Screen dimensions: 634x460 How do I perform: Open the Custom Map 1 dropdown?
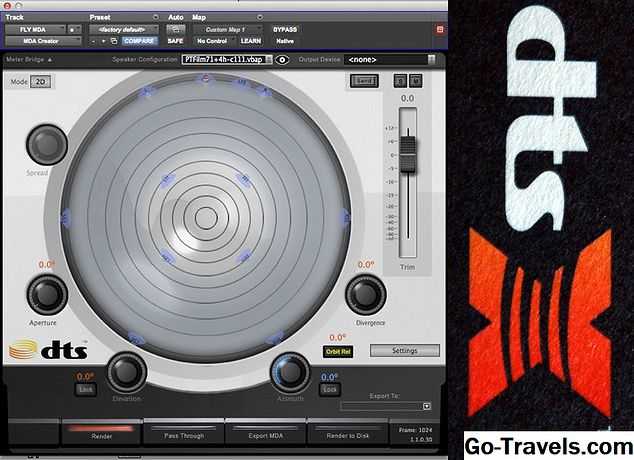228,30
